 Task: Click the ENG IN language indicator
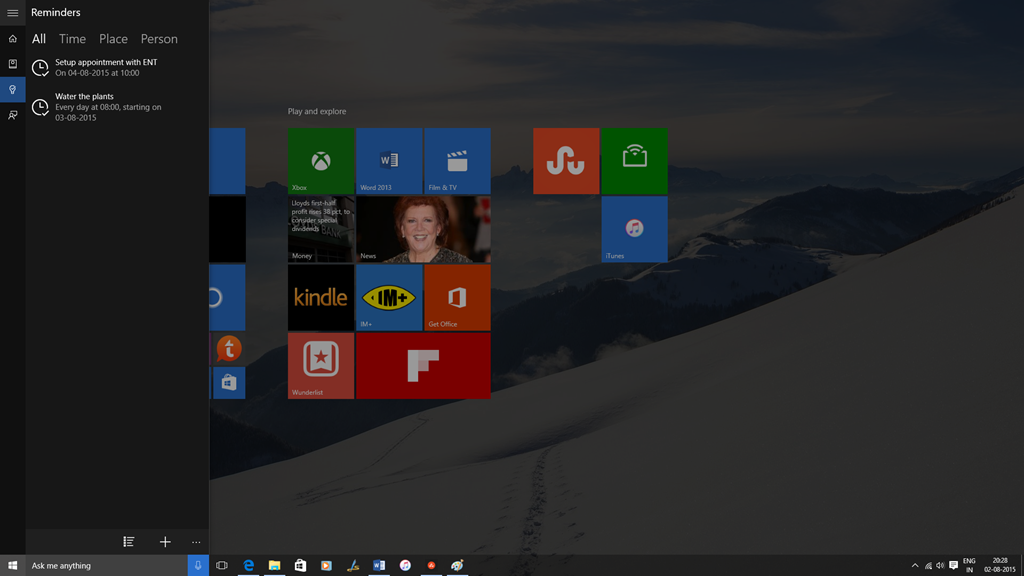969,566
